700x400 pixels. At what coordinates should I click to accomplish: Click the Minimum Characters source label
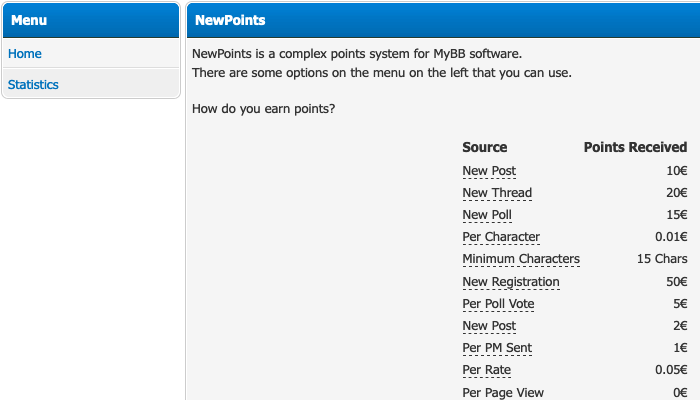pos(521,259)
